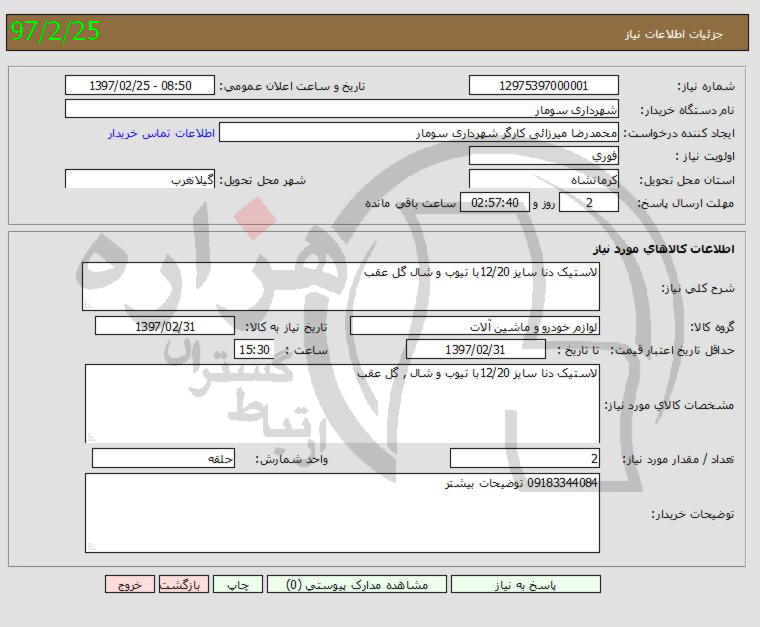
Task: Click the ایجاد کننده درخواست field
Action: tap(419, 133)
